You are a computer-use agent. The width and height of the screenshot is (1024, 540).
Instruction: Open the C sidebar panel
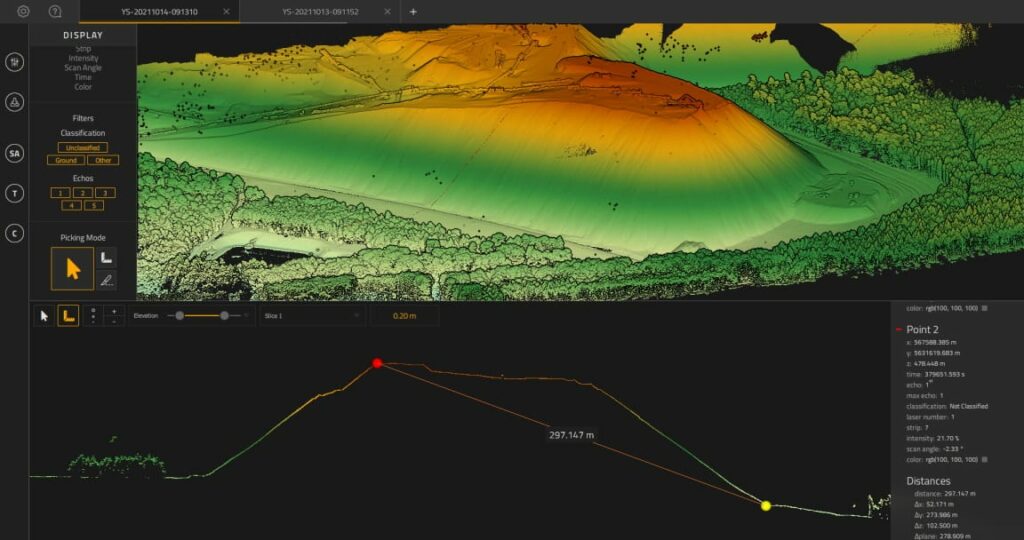pos(14,233)
